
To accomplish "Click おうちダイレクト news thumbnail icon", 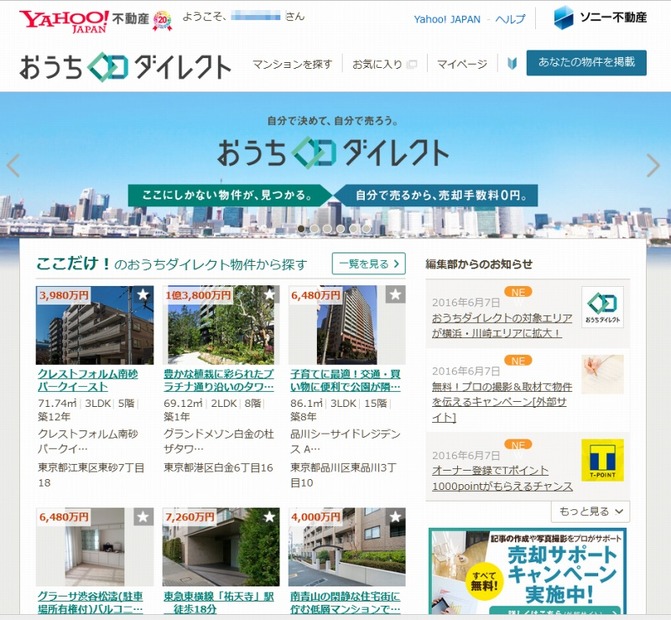I will coord(603,307).
